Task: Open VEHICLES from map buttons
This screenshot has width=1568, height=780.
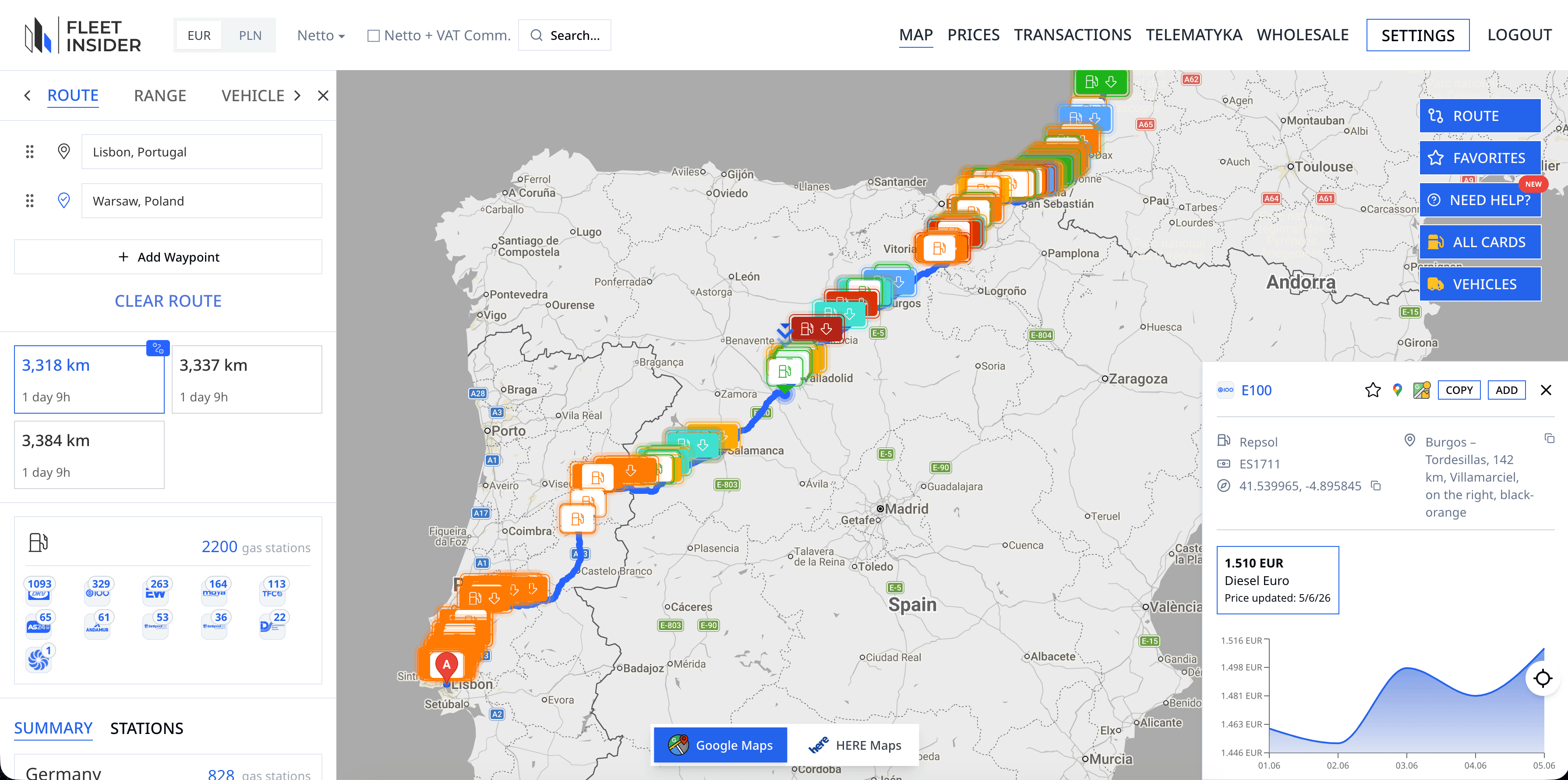Action: (x=1480, y=284)
